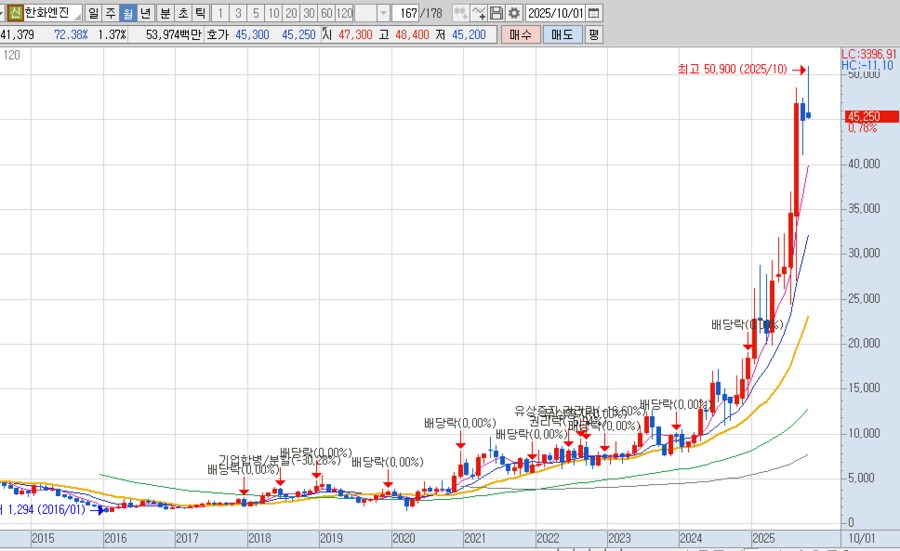Select the second (초) chart period
This screenshot has width=900, height=551.
pyautogui.click(x=183, y=13)
